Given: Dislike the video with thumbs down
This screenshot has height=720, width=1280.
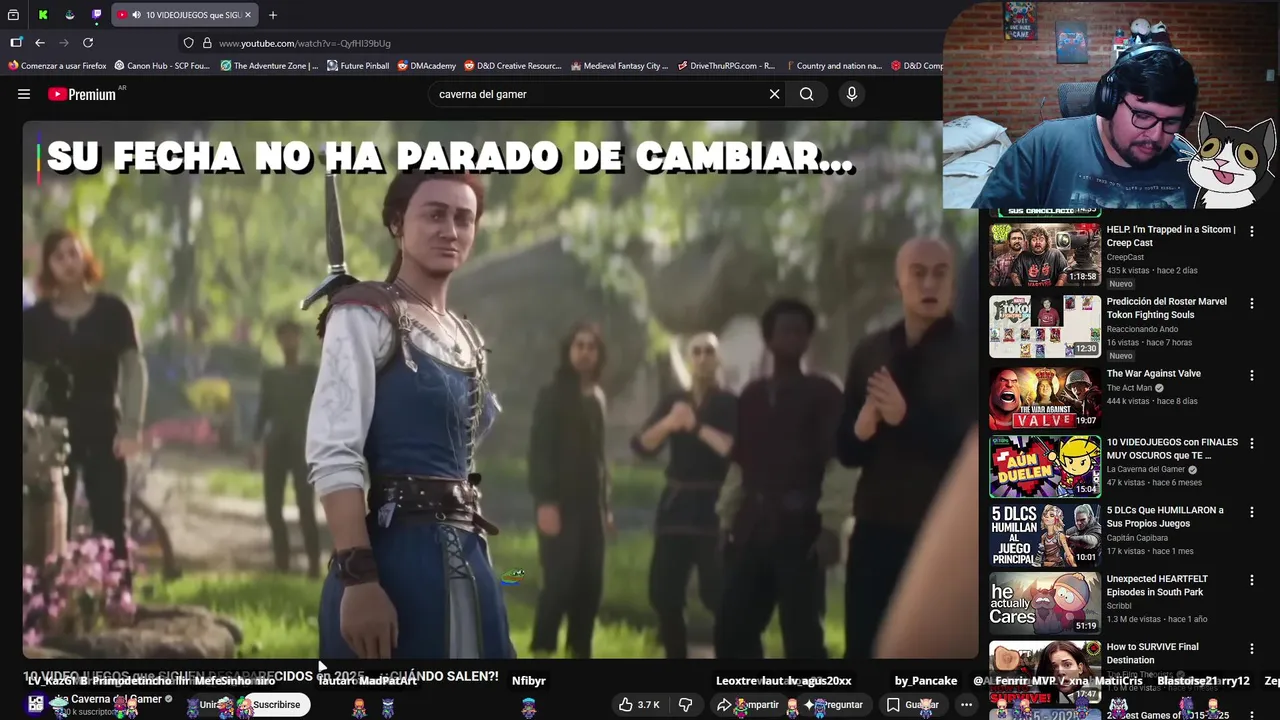Looking at the screenshot, I should coord(686,705).
